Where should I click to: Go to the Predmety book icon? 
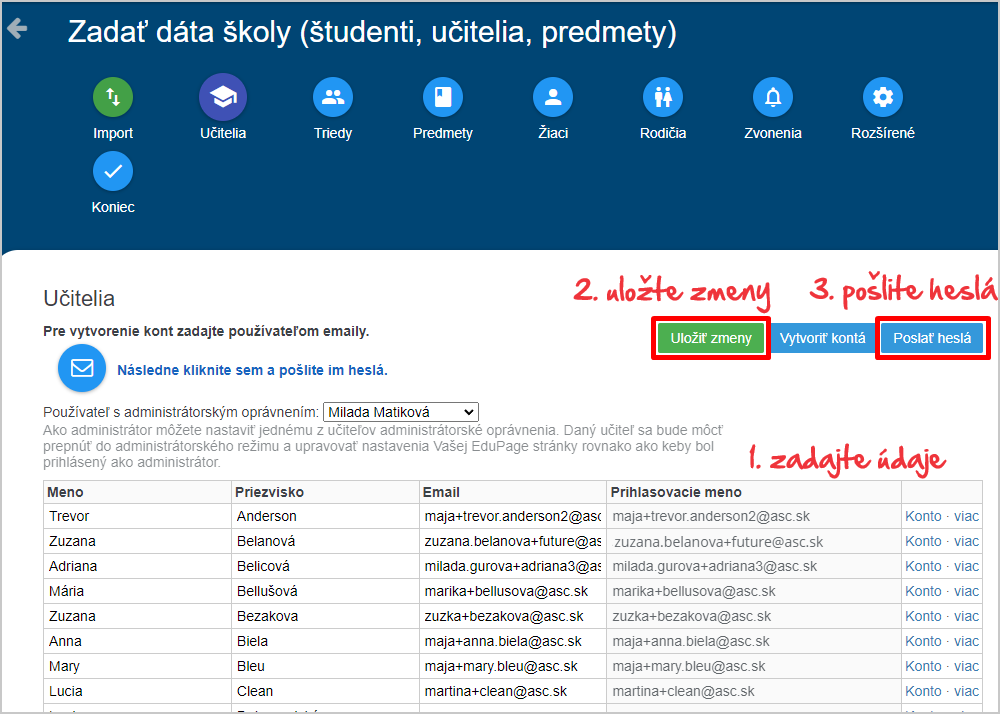pos(443,97)
